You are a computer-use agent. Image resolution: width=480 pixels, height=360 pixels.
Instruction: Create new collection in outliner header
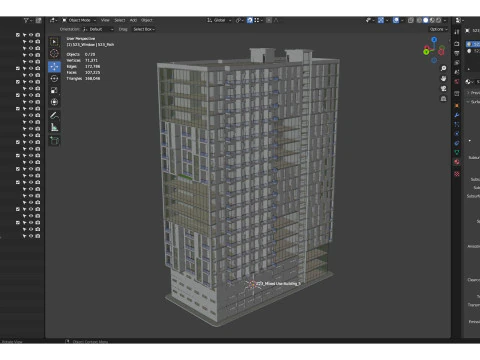[38, 20]
